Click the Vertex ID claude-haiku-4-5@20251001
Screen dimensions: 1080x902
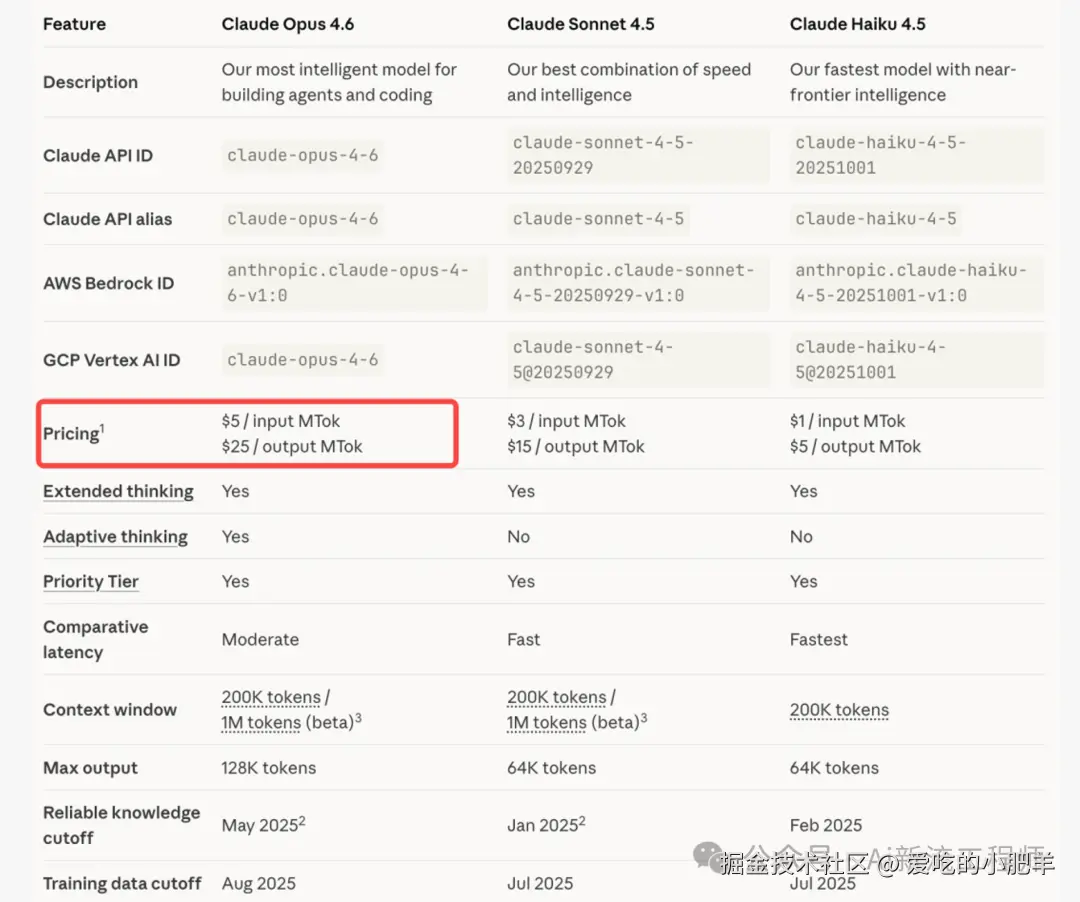pyautogui.click(x=916, y=359)
